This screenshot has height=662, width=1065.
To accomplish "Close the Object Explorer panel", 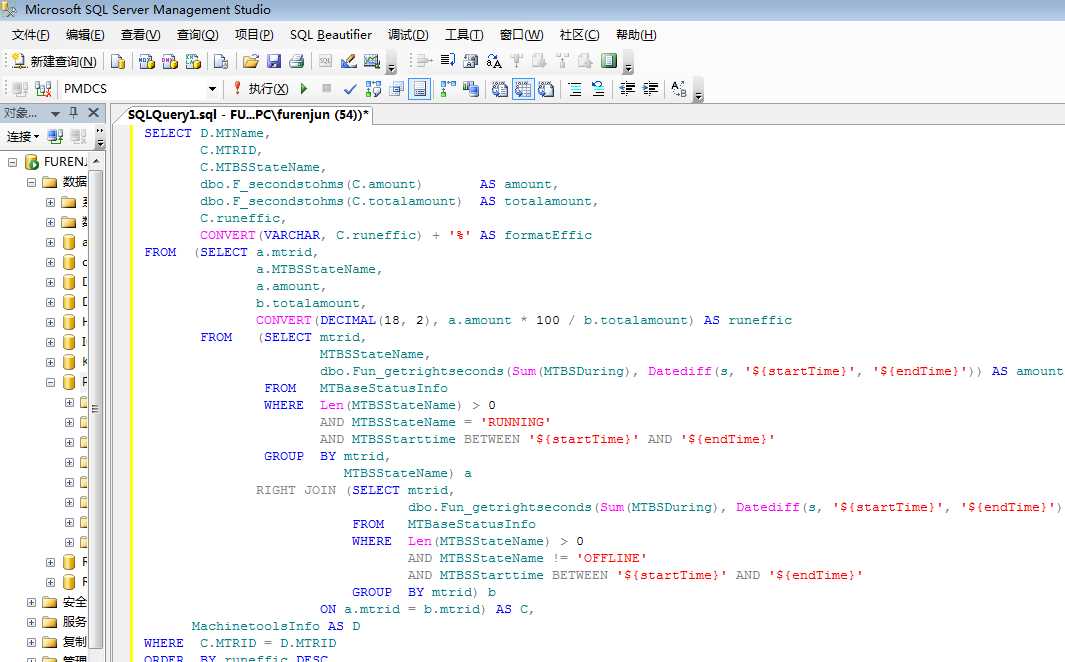I will click(94, 113).
